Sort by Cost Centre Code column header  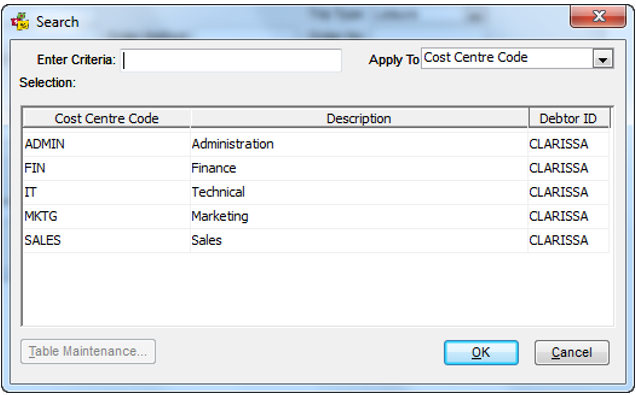(107, 118)
